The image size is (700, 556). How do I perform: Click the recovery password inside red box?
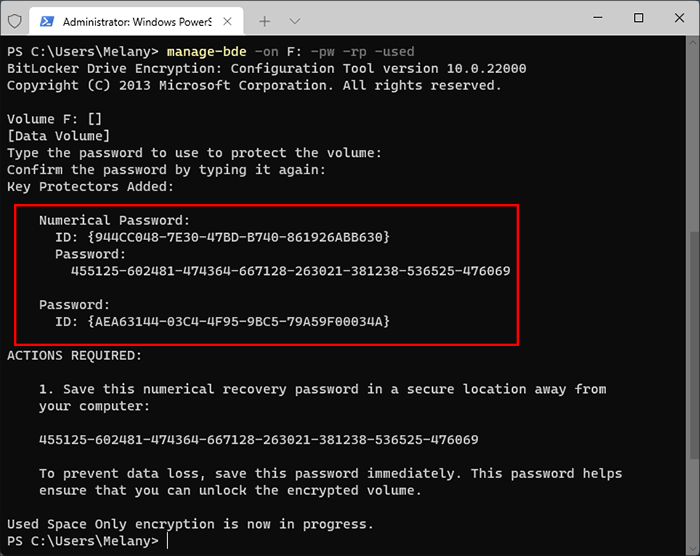coord(290,270)
